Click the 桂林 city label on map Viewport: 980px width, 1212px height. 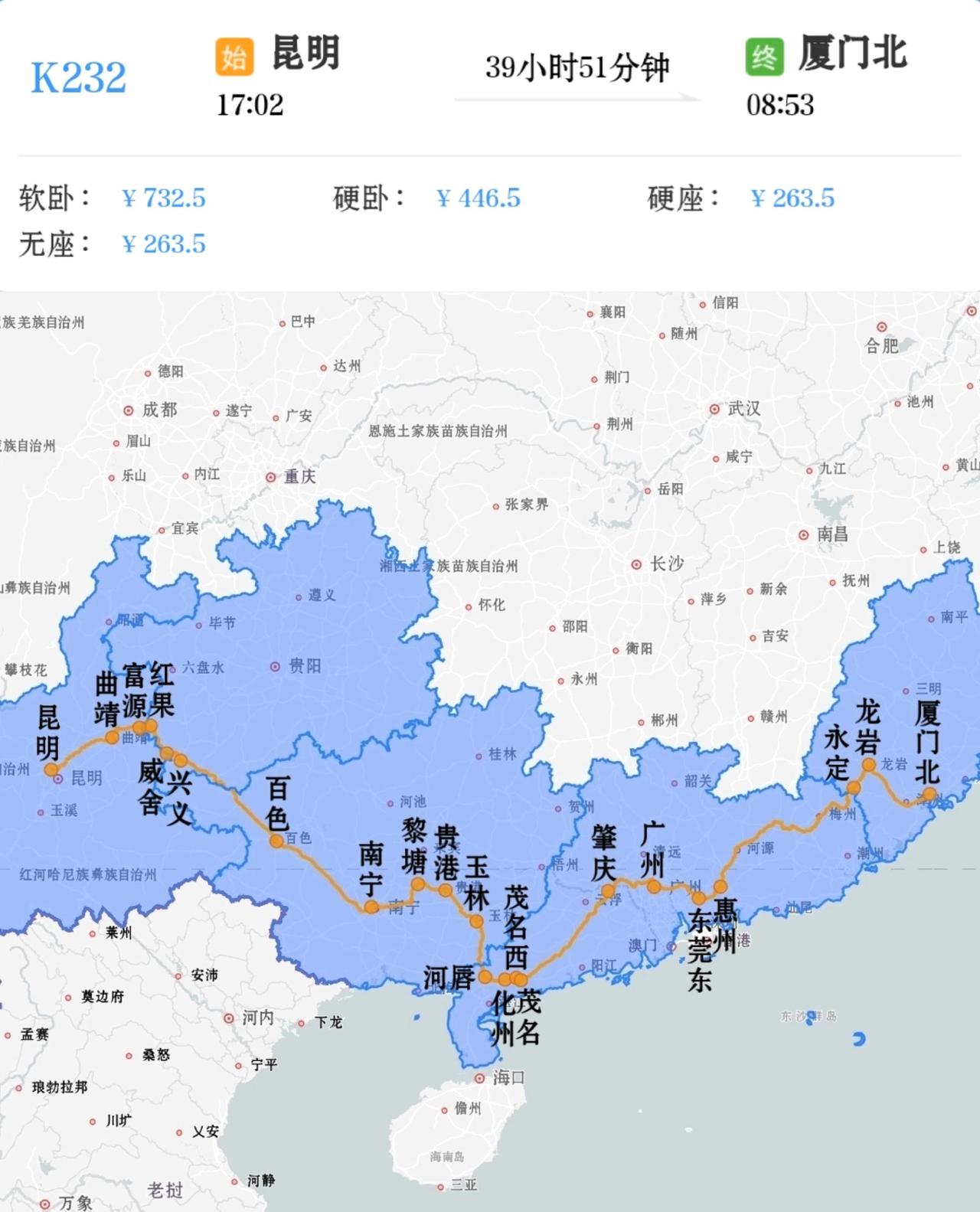pos(502,754)
